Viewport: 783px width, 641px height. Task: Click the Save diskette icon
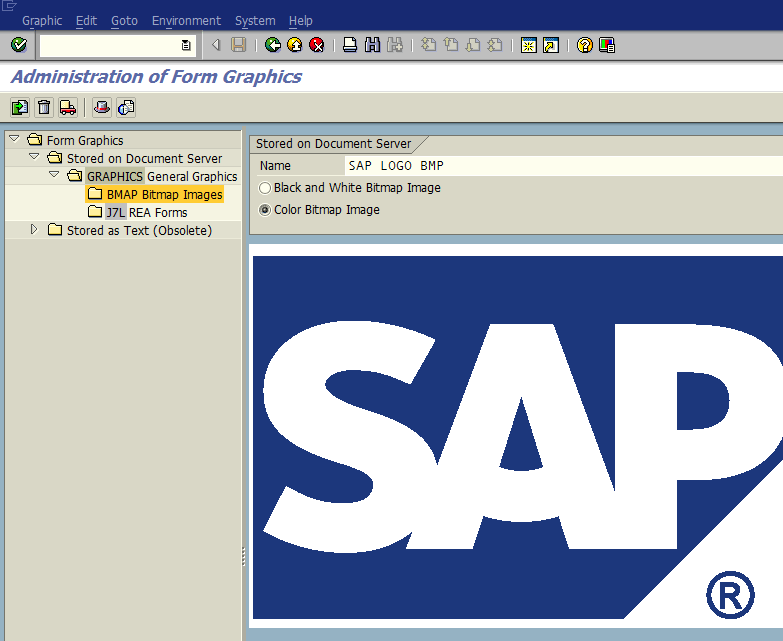239,45
